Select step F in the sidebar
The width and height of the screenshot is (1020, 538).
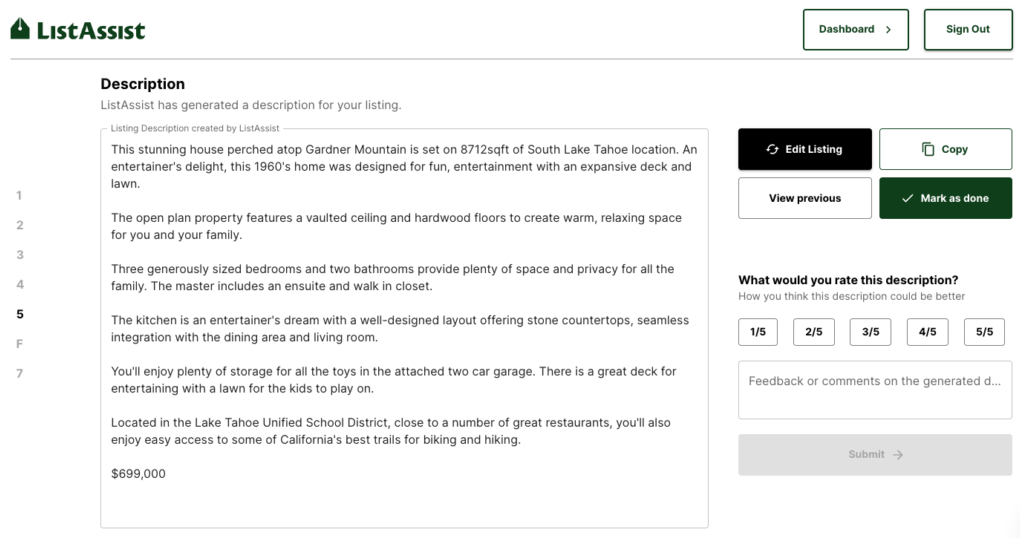pos(20,343)
